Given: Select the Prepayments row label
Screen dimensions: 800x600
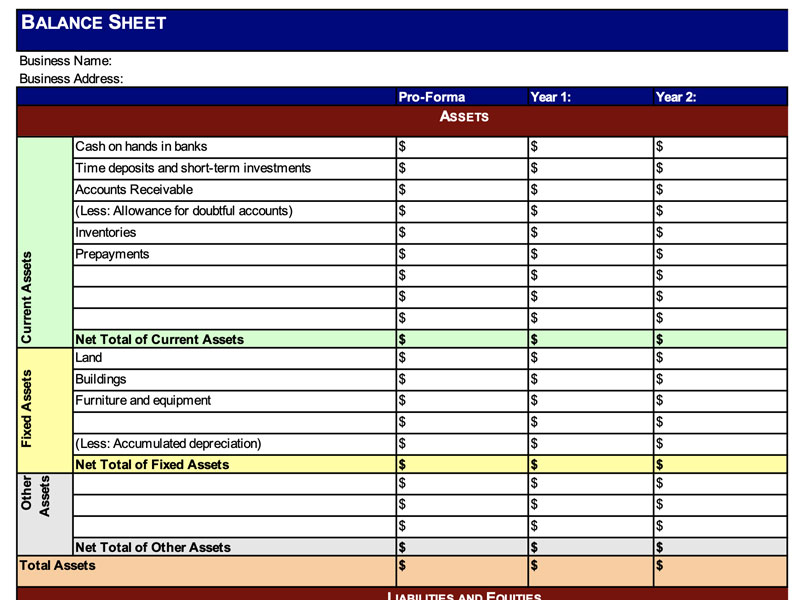Looking at the screenshot, I should (112, 254).
